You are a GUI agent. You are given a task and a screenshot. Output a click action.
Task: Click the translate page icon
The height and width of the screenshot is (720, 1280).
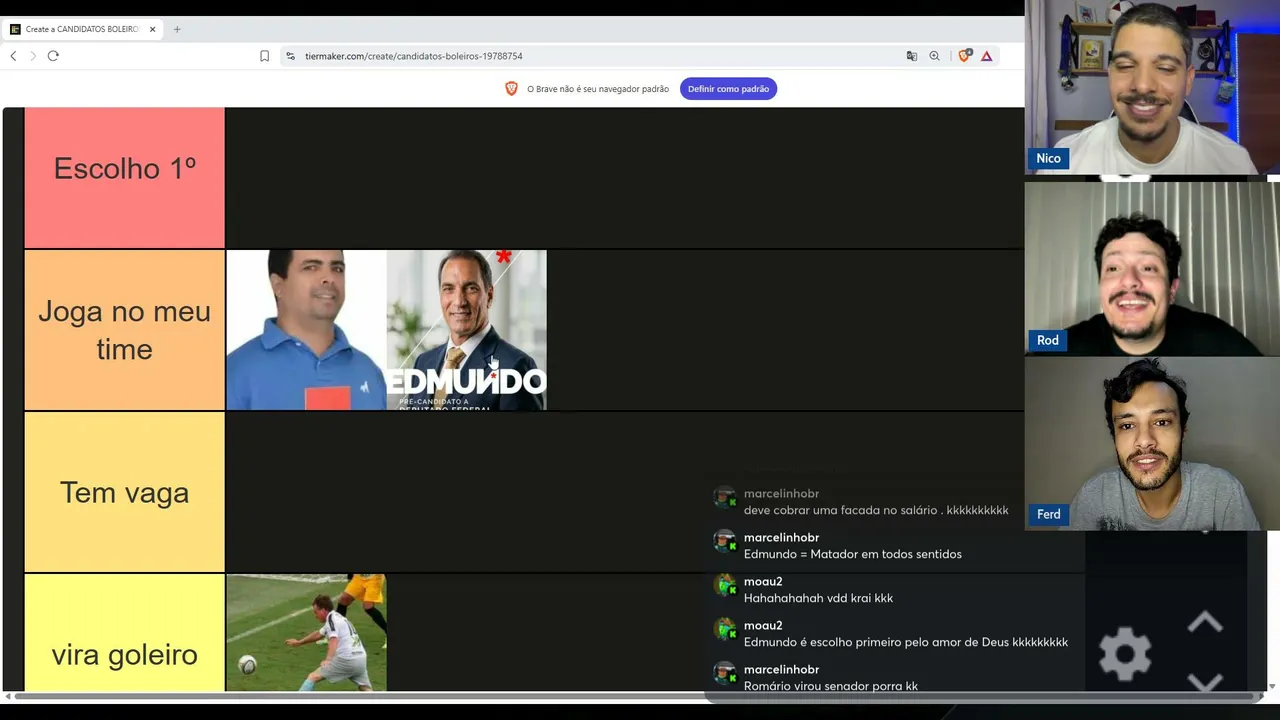coord(911,56)
